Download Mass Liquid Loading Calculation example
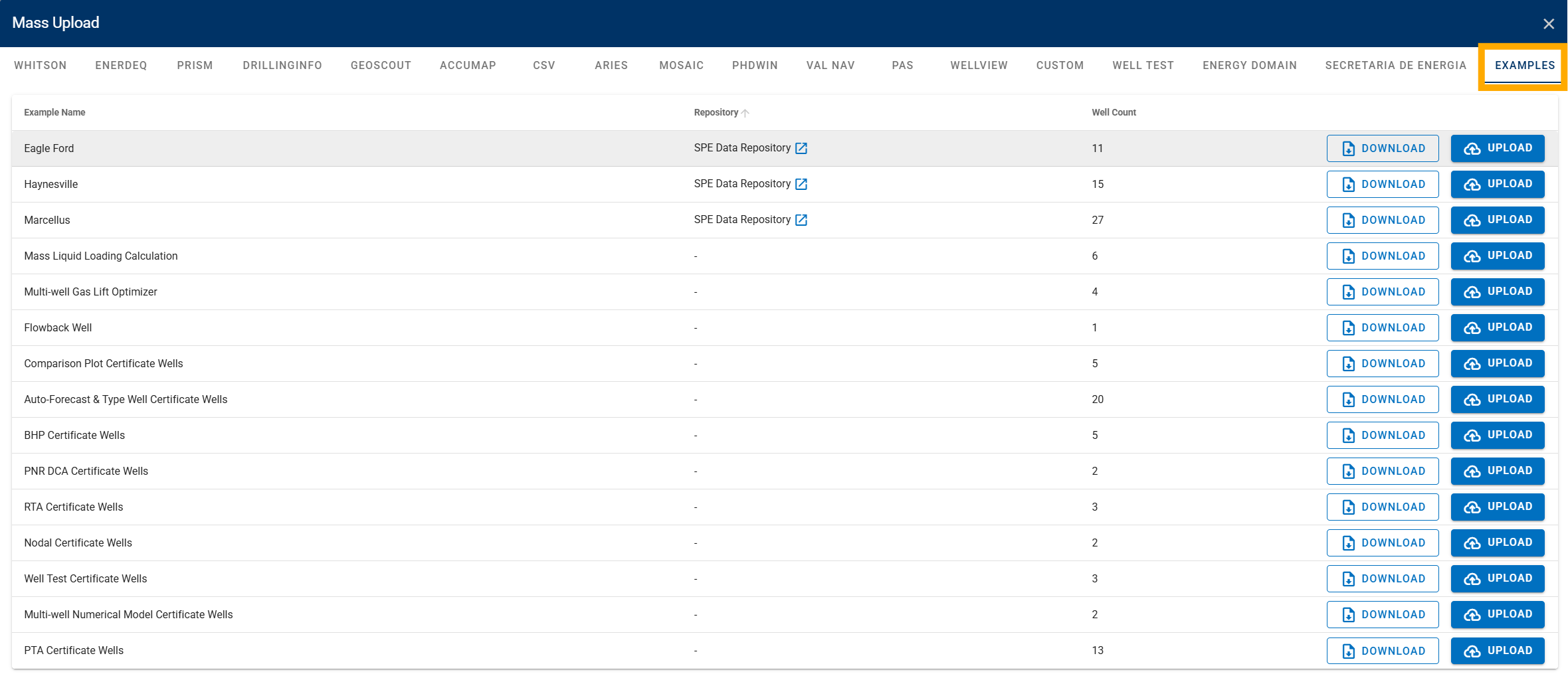Screen dimensions: 1568x678 [x=1383, y=256]
